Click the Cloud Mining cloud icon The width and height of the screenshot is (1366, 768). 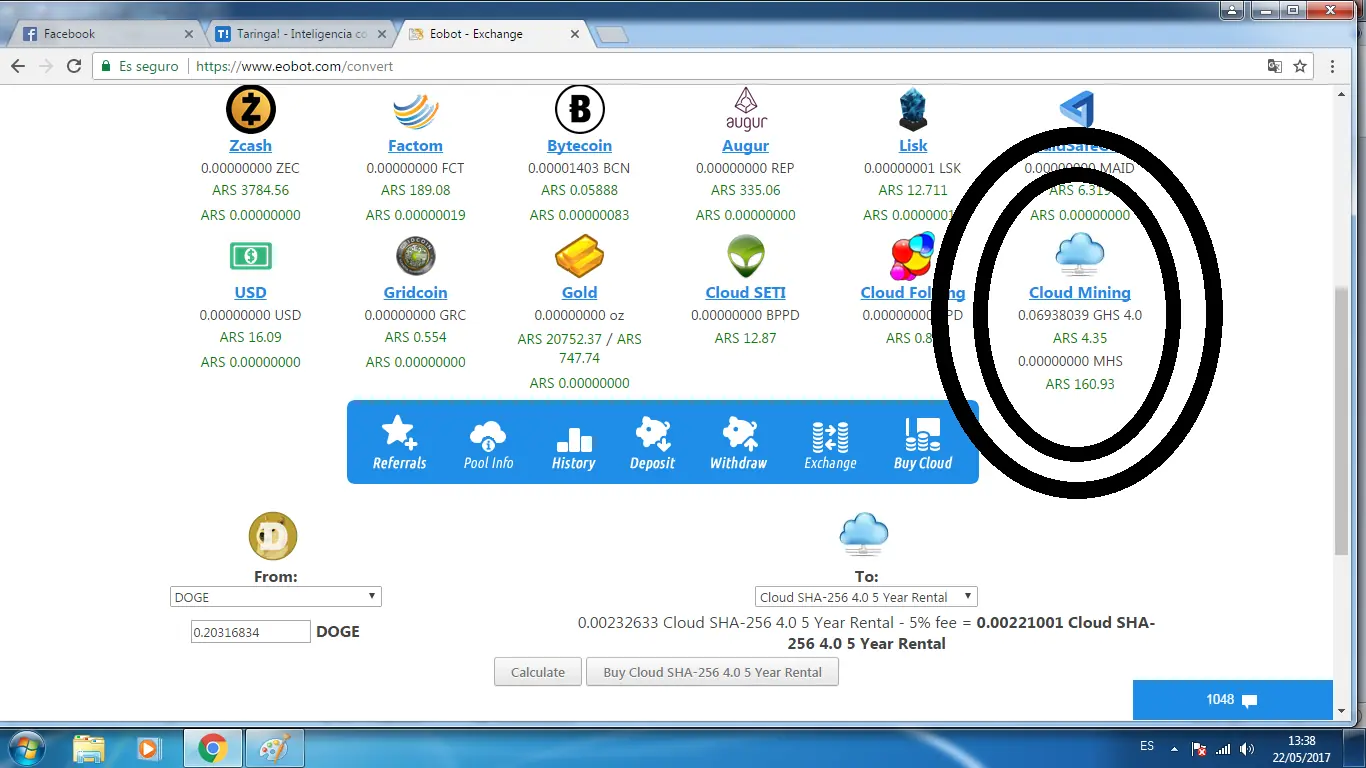(1080, 254)
